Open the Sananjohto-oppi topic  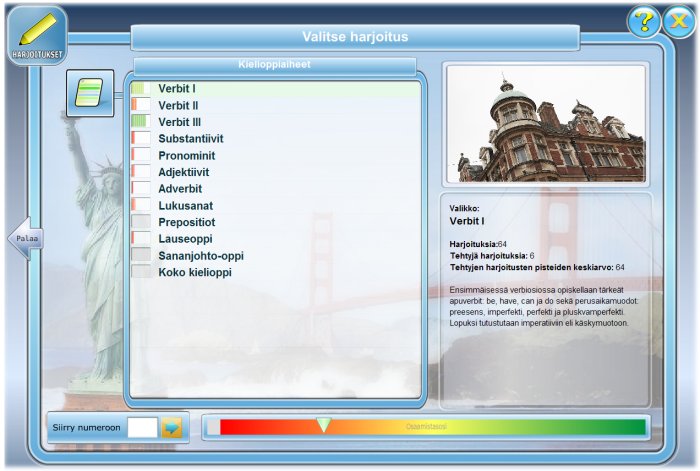point(275,255)
